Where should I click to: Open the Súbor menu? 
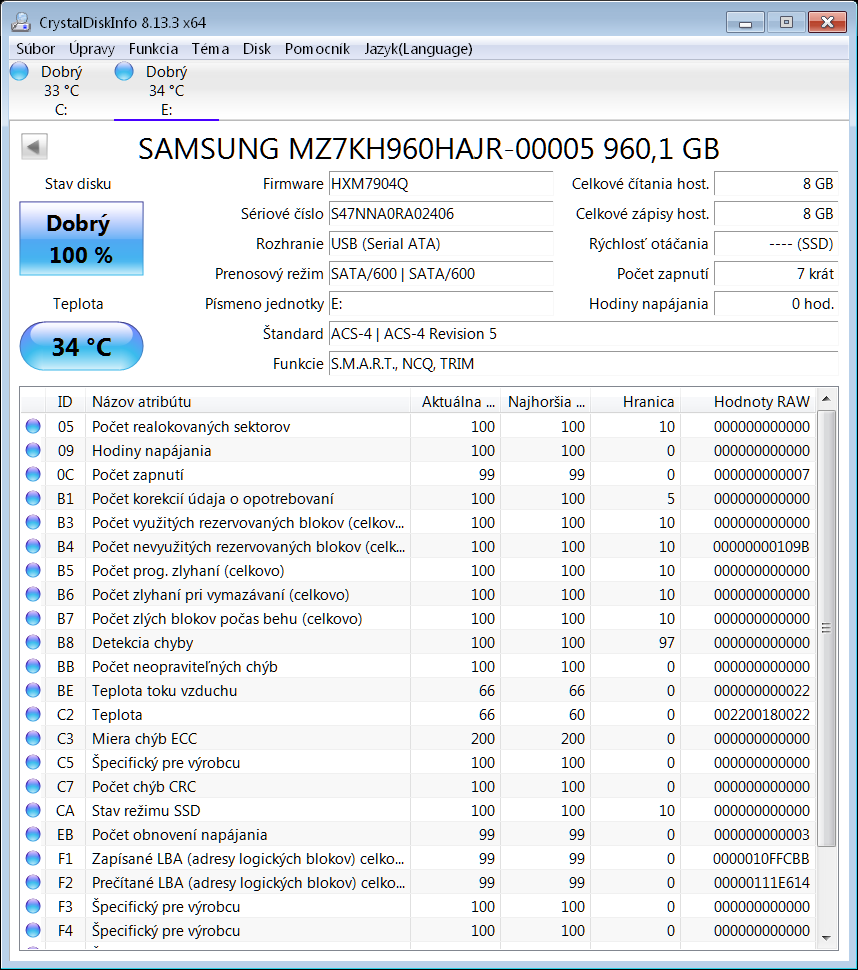(35, 49)
